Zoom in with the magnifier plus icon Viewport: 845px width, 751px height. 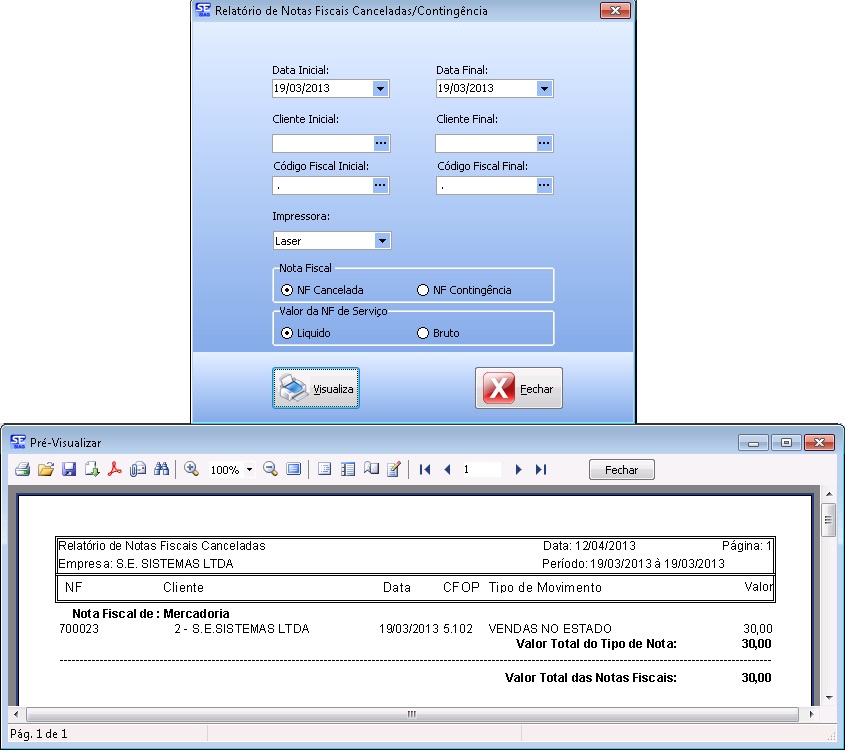point(191,470)
